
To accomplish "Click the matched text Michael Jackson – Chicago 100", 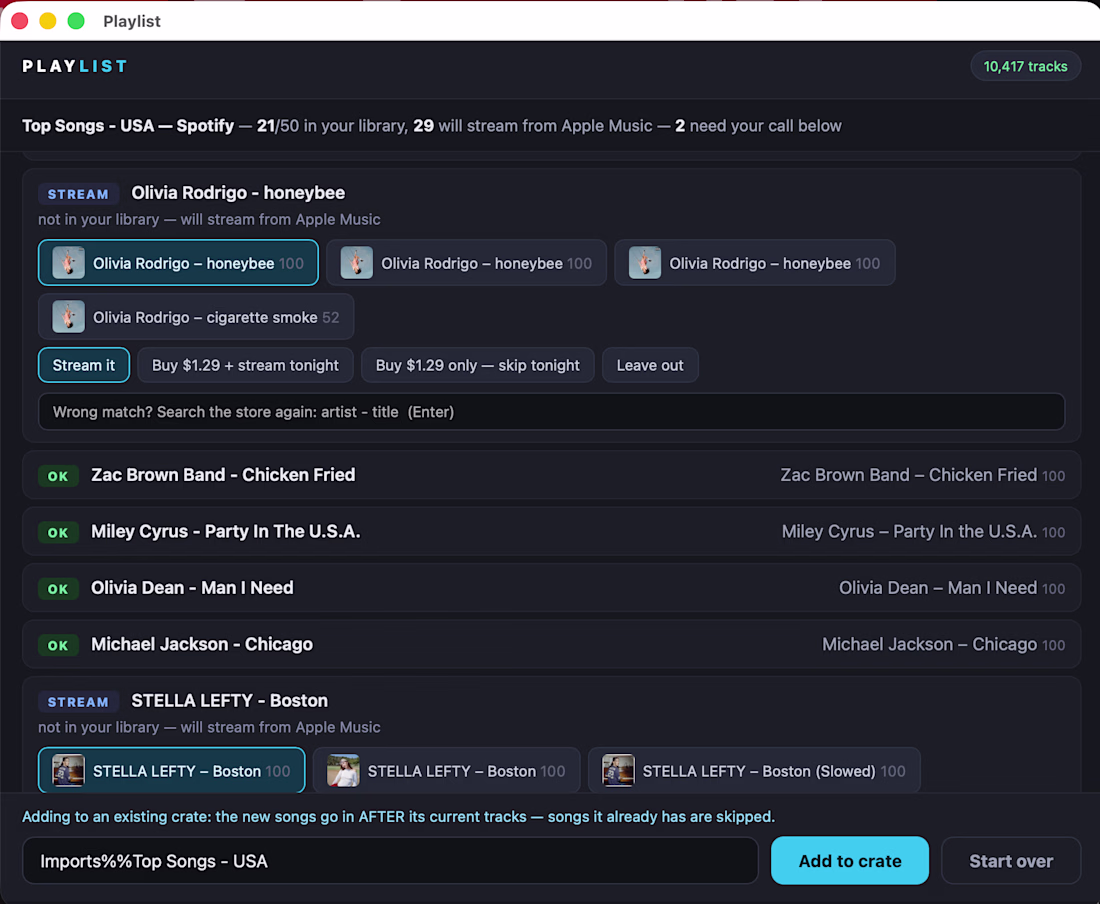I will (943, 645).
